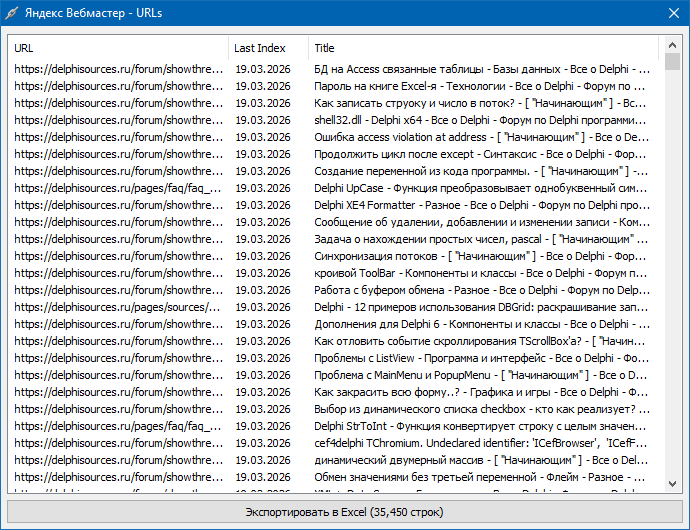Sort by the Title column header
Viewport: 690px width, 530px height.
pos(480,48)
